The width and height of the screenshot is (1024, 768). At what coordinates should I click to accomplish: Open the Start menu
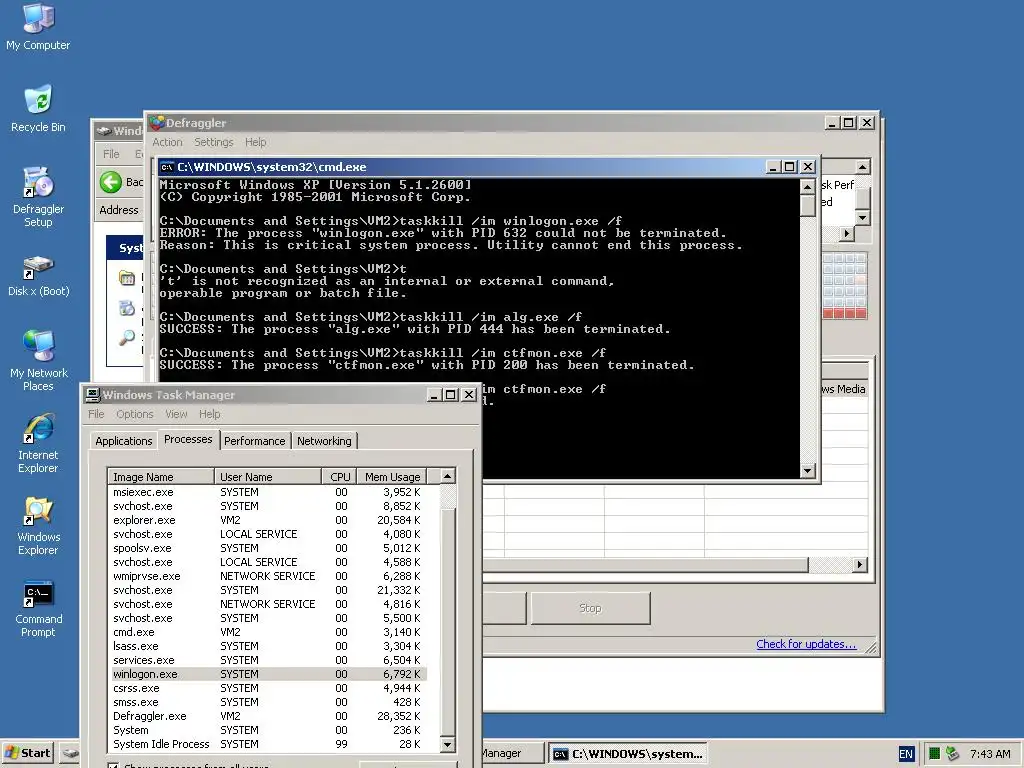tap(27, 753)
